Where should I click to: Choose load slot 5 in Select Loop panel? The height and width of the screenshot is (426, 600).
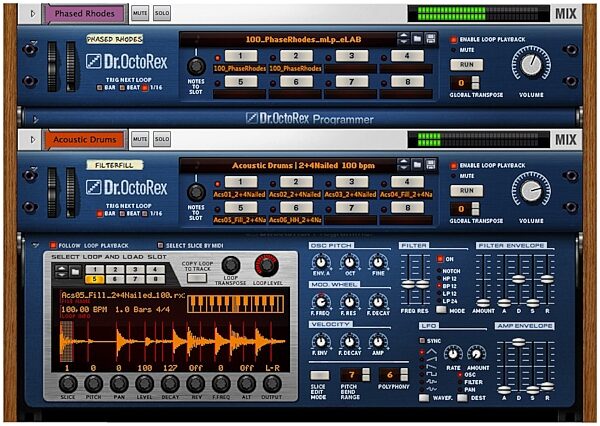[x=95, y=279]
